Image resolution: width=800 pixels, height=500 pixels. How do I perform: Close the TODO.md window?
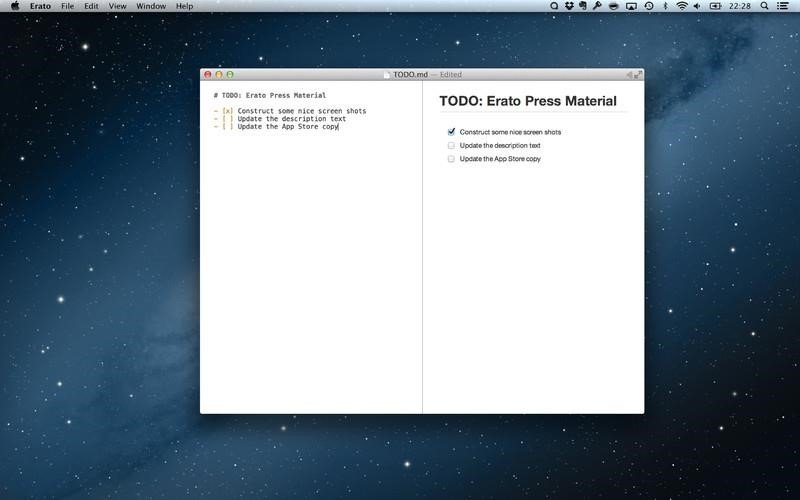(x=208, y=74)
